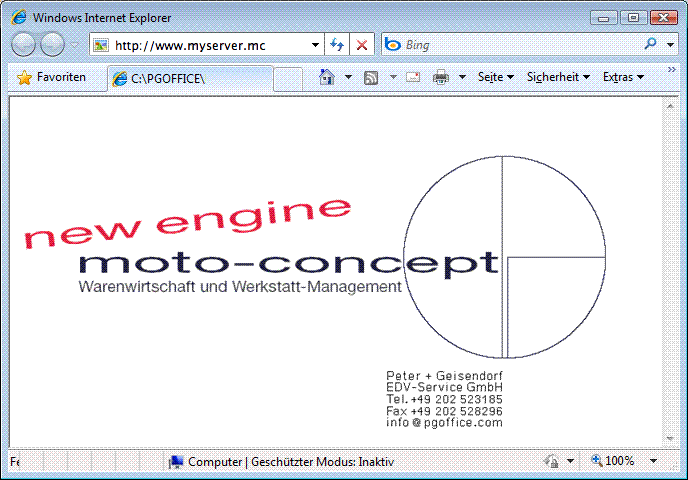Image resolution: width=688 pixels, height=480 pixels.
Task: Expand the Print options dropdown arrow
Action: pos(462,77)
